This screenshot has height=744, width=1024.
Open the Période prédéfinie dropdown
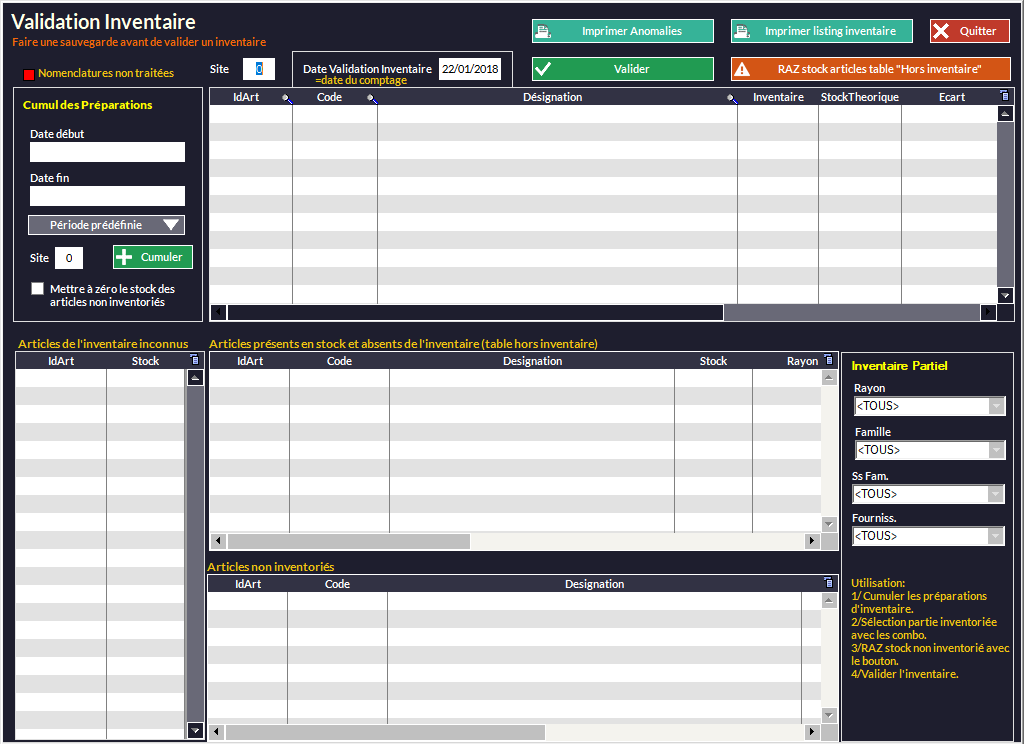[106, 225]
